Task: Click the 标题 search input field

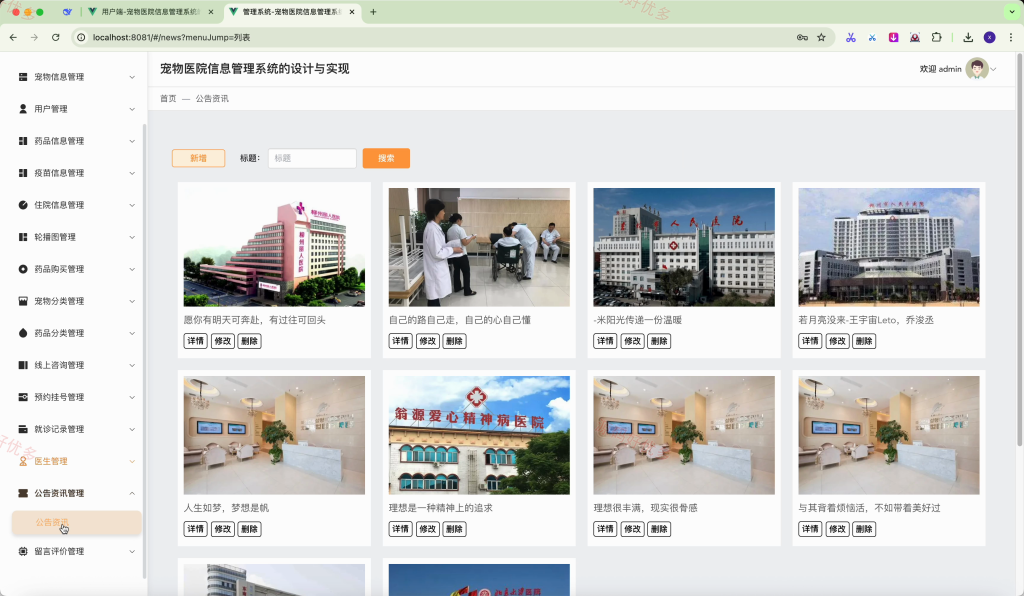Action: [312, 158]
